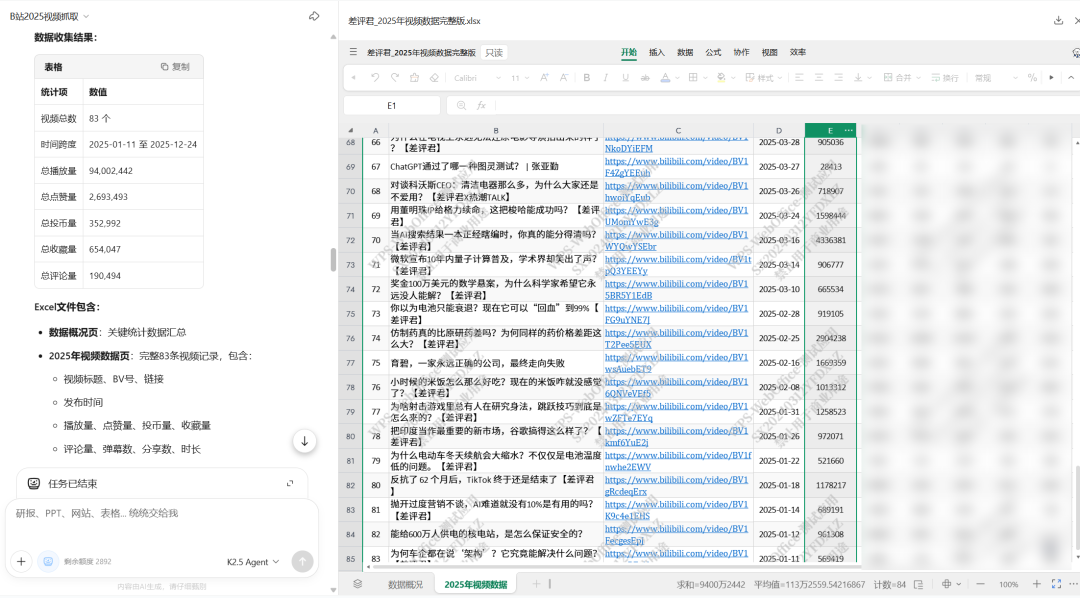Increase font size with the A+ icon

544,78
